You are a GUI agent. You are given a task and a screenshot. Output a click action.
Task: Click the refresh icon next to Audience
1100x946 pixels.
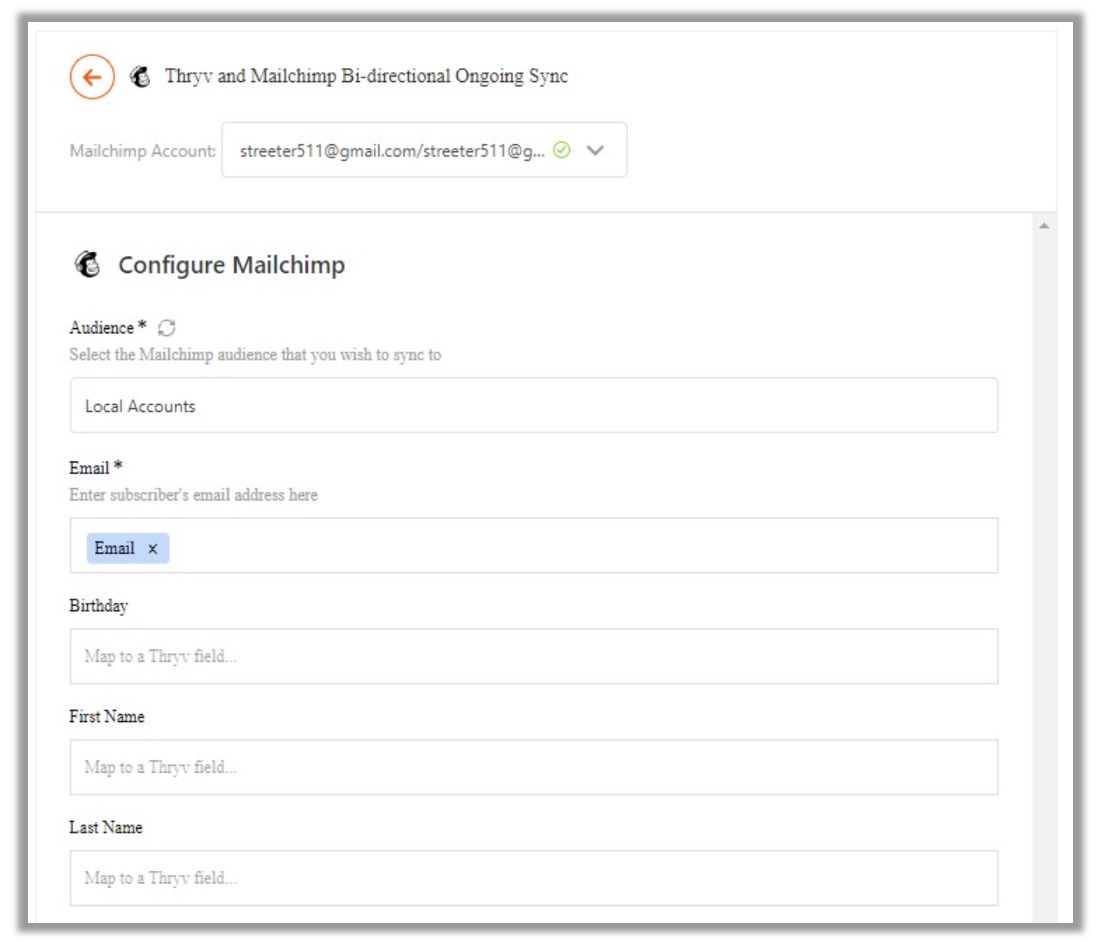167,328
